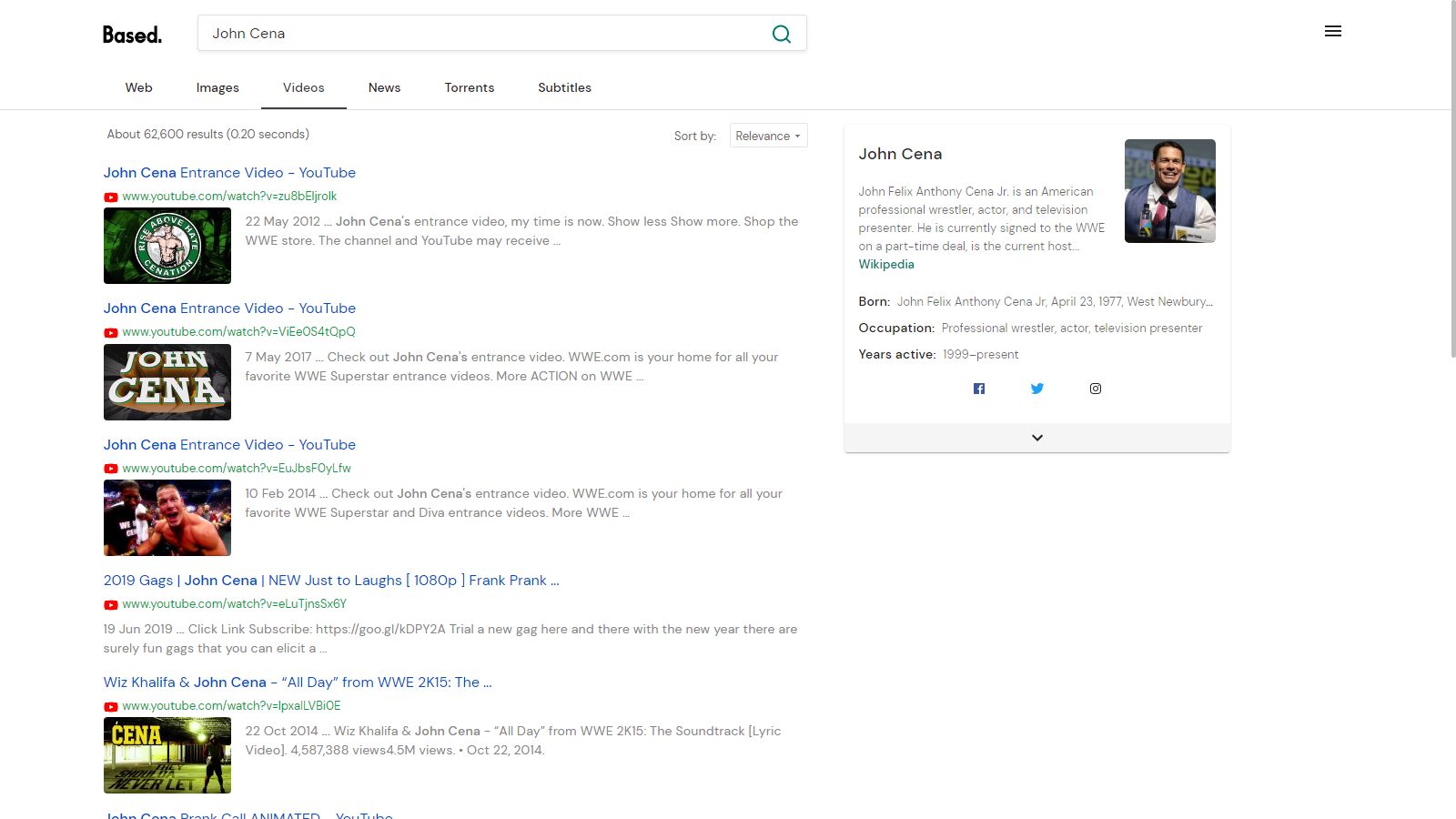
Task: Open the Subtitles tab
Action: pyautogui.click(x=564, y=87)
